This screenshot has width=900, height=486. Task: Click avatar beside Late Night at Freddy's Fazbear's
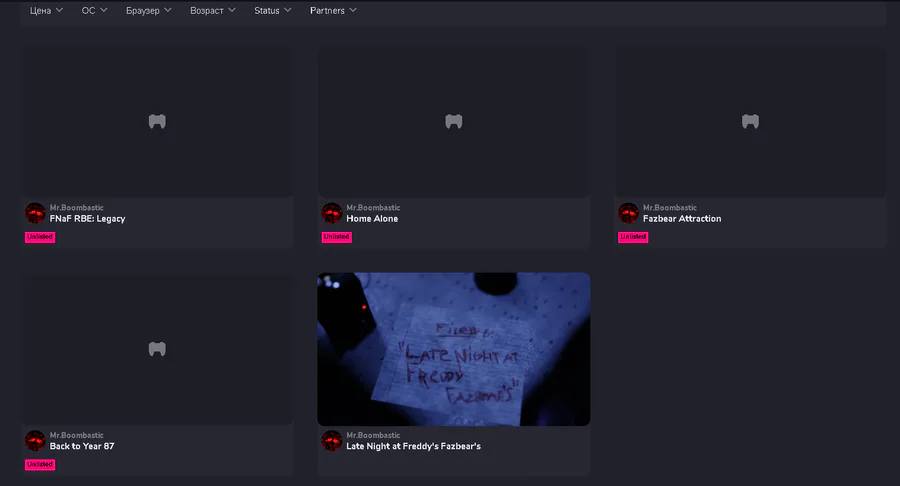(332, 441)
